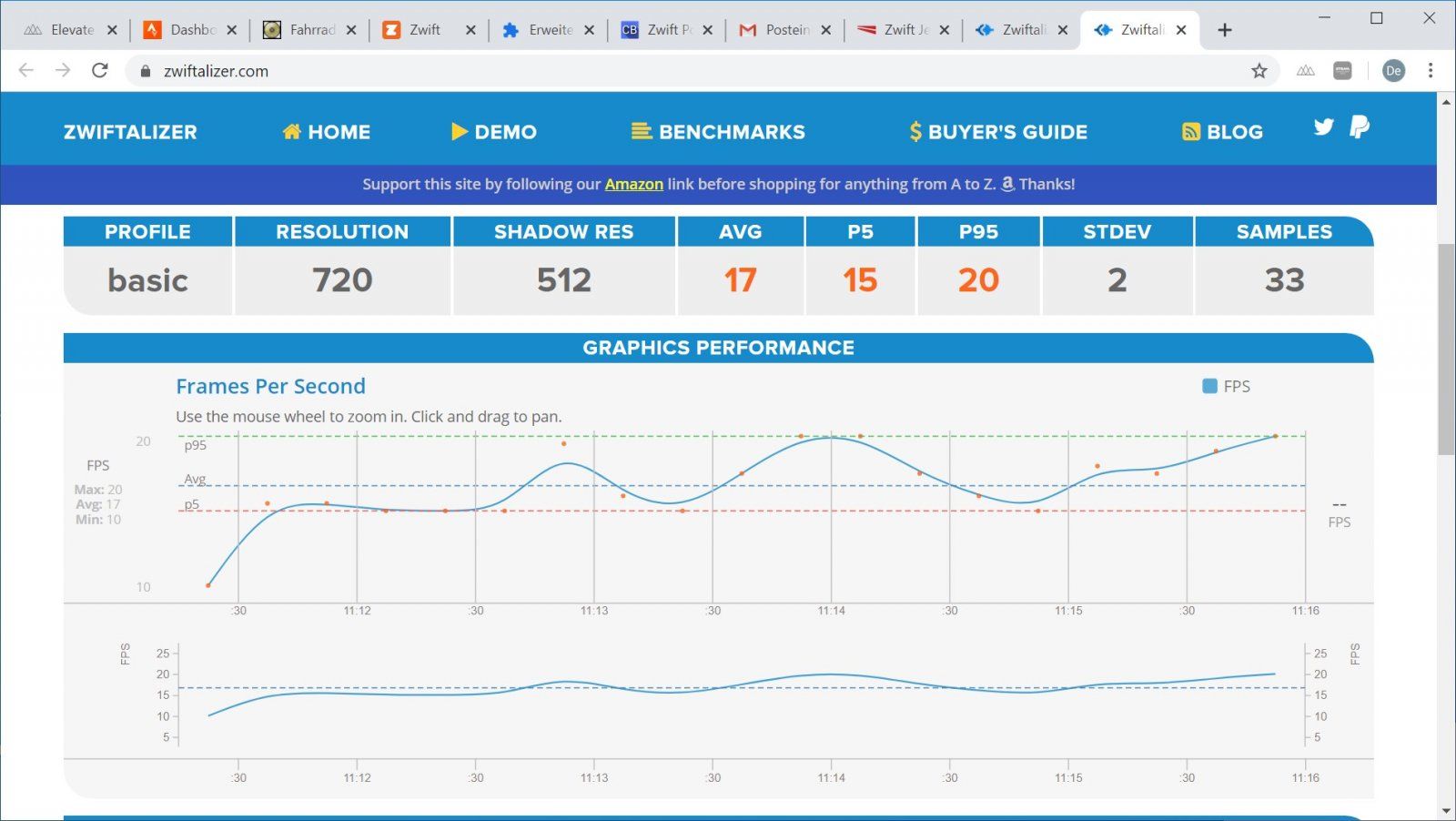Open the PayPal donation icon
The height and width of the screenshot is (821, 1456).
click(1360, 127)
